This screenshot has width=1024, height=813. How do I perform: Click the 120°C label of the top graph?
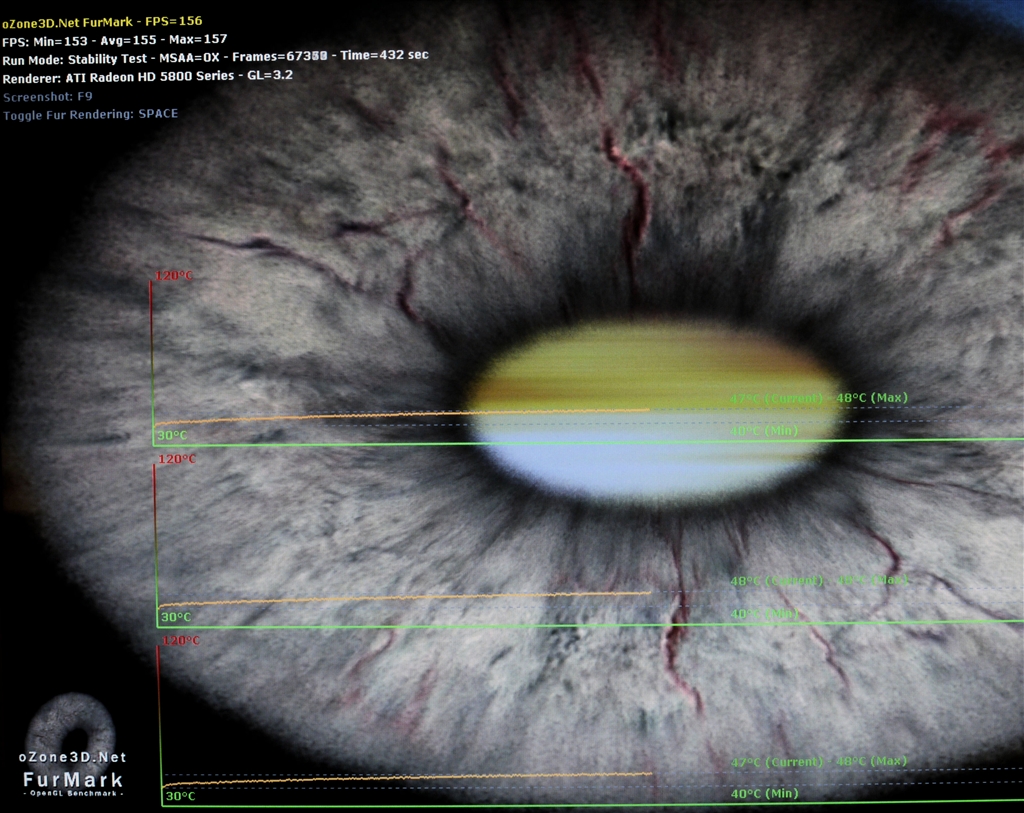(174, 276)
